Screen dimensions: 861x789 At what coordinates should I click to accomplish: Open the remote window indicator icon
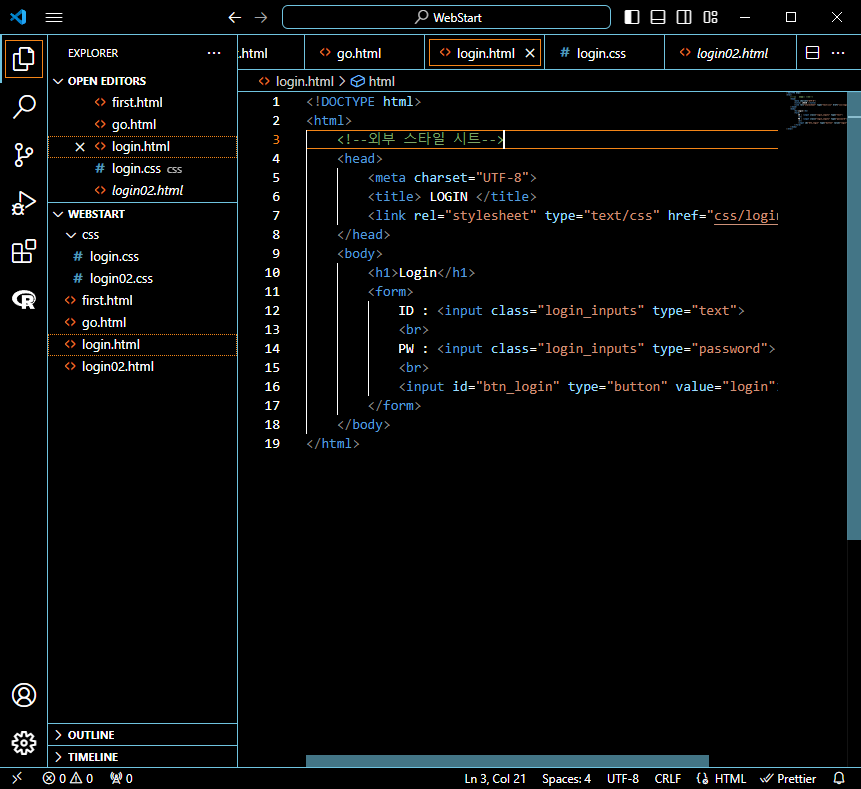(17, 778)
